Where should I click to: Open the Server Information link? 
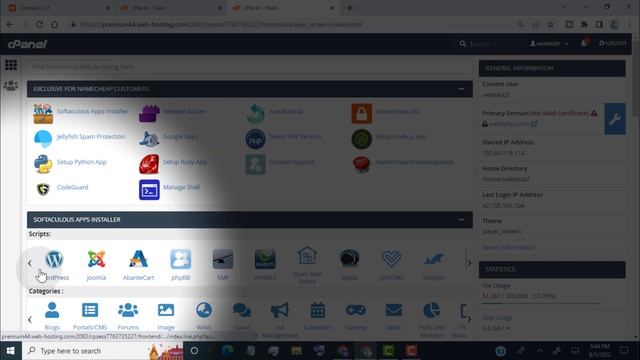point(508,247)
